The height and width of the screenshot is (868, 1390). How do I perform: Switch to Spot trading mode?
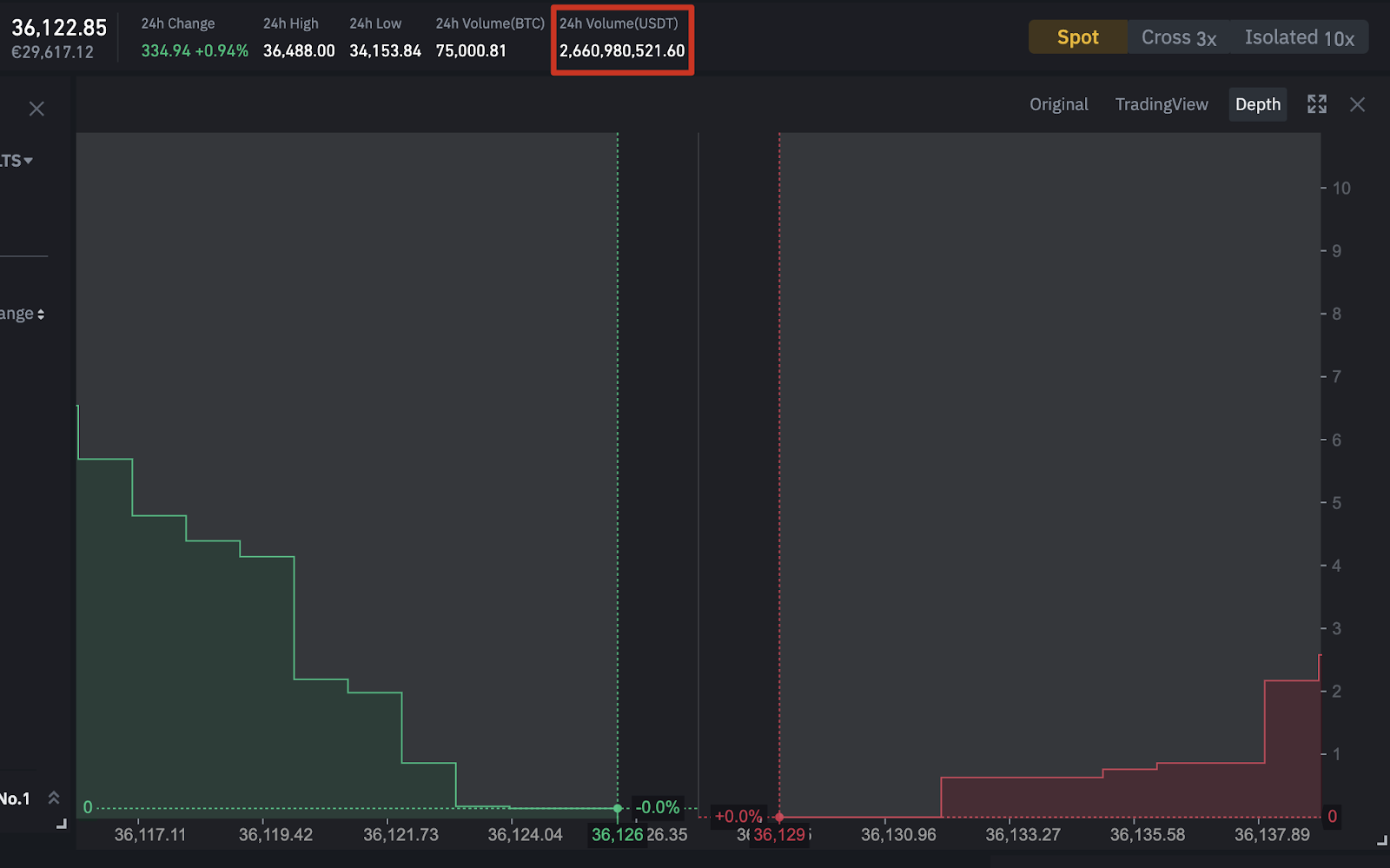point(1077,36)
